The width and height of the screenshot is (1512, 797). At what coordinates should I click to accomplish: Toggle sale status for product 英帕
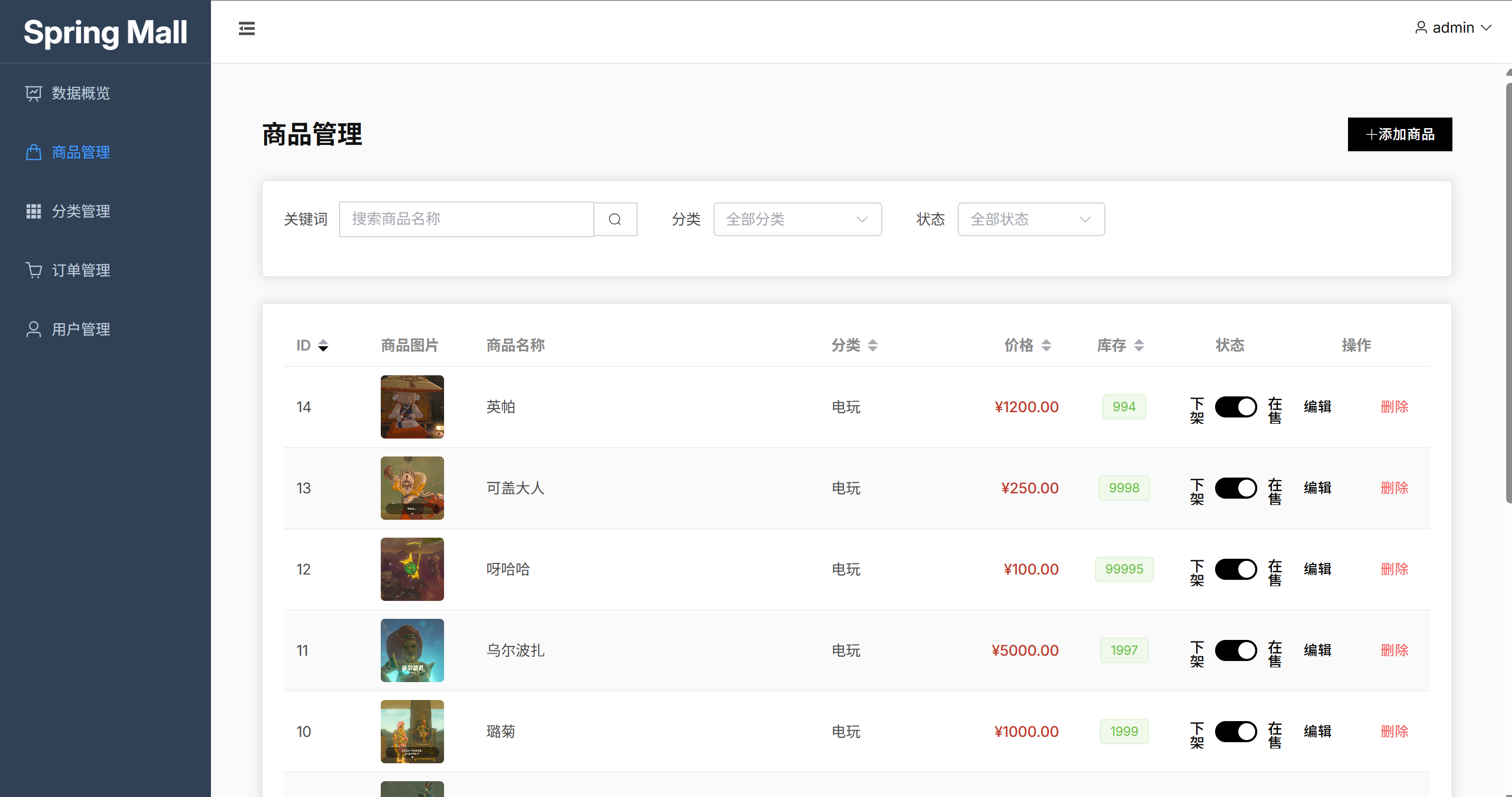point(1235,407)
